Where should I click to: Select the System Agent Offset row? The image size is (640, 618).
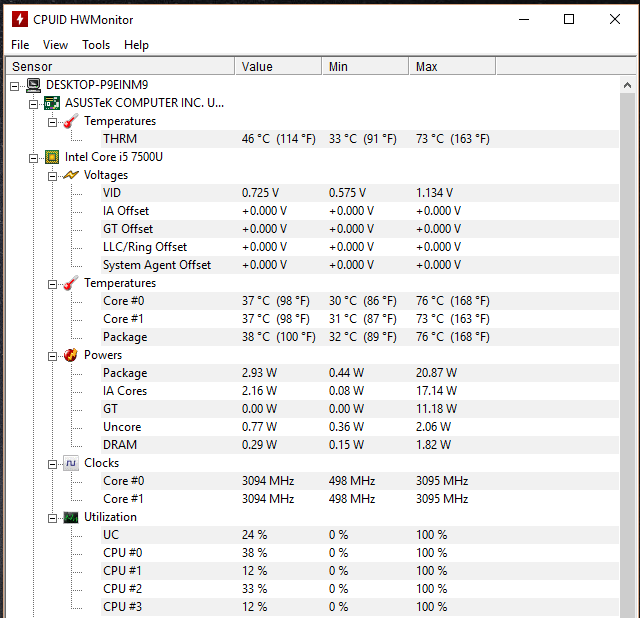tap(360, 265)
